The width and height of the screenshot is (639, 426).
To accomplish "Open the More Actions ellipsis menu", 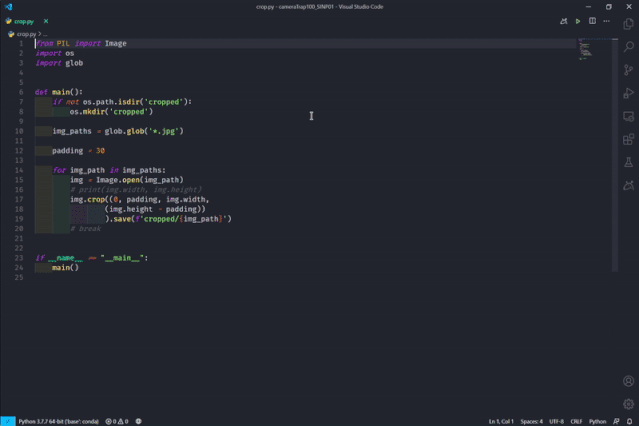I will [x=606, y=21].
